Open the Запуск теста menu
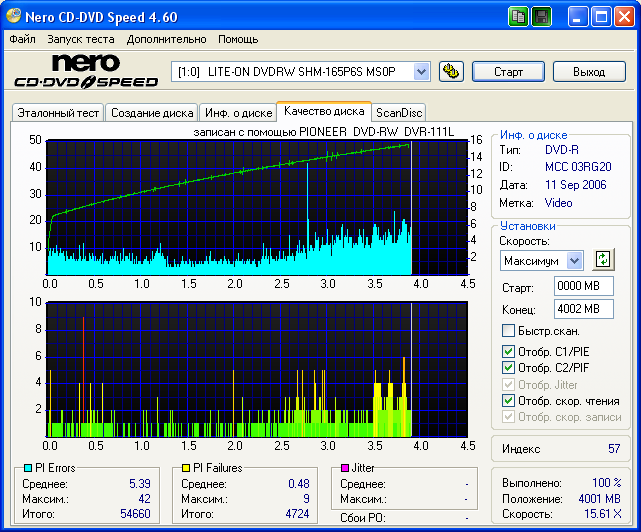Screen dimensions: 641x532 (80, 39)
